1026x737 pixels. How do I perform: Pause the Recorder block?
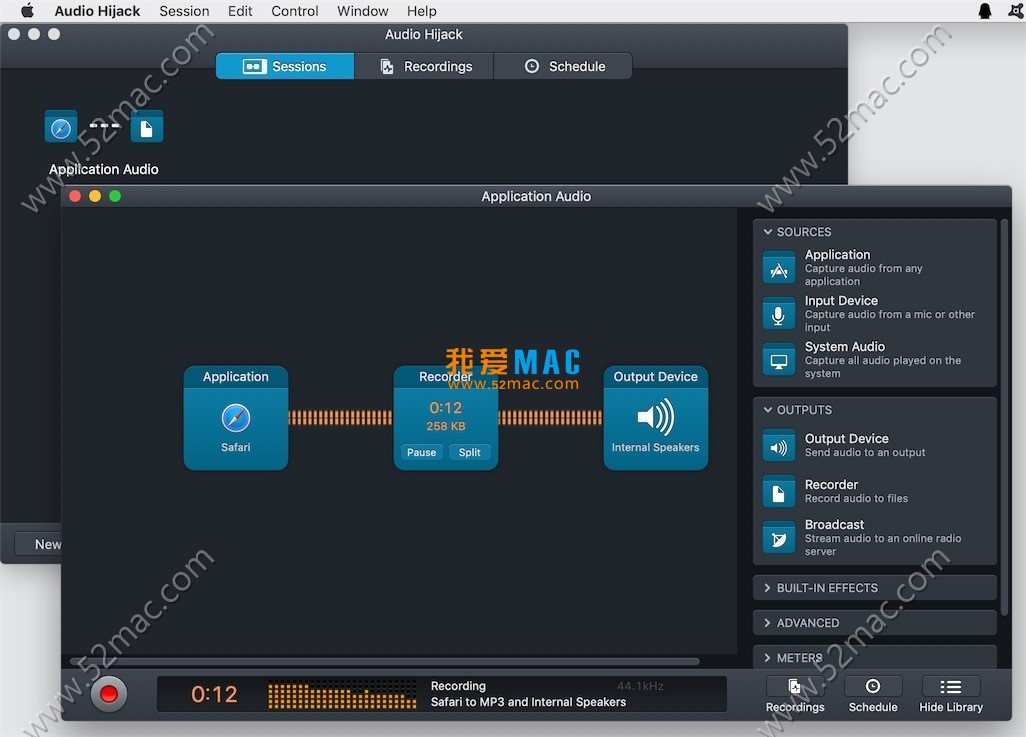pyautogui.click(x=421, y=452)
